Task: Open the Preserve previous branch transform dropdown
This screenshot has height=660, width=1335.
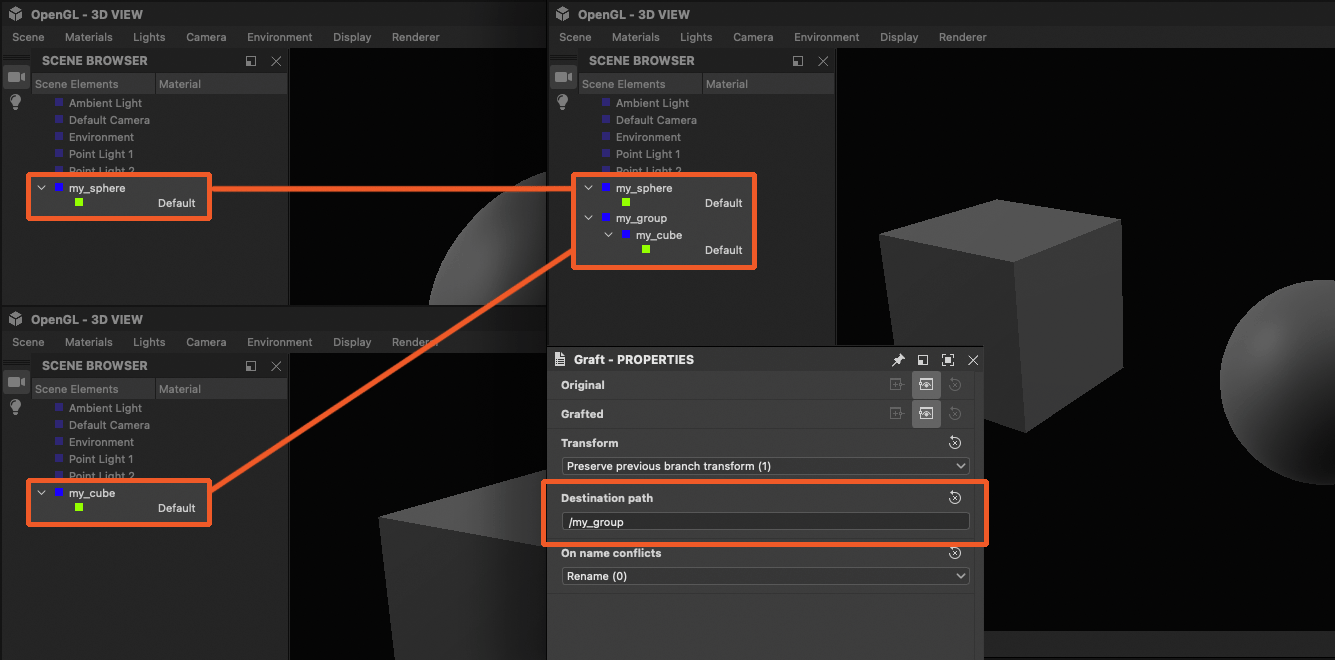Action: [x=765, y=465]
